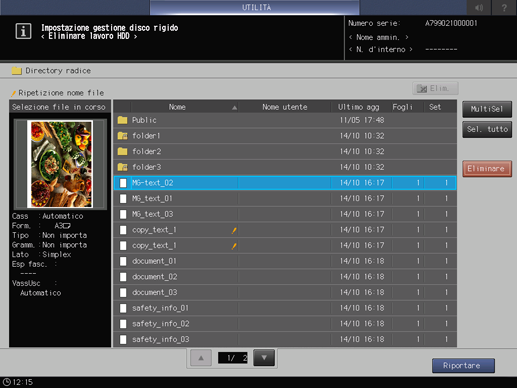Click the serial number A799021000001
This screenshot has height=388, width=517.
coord(451,23)
